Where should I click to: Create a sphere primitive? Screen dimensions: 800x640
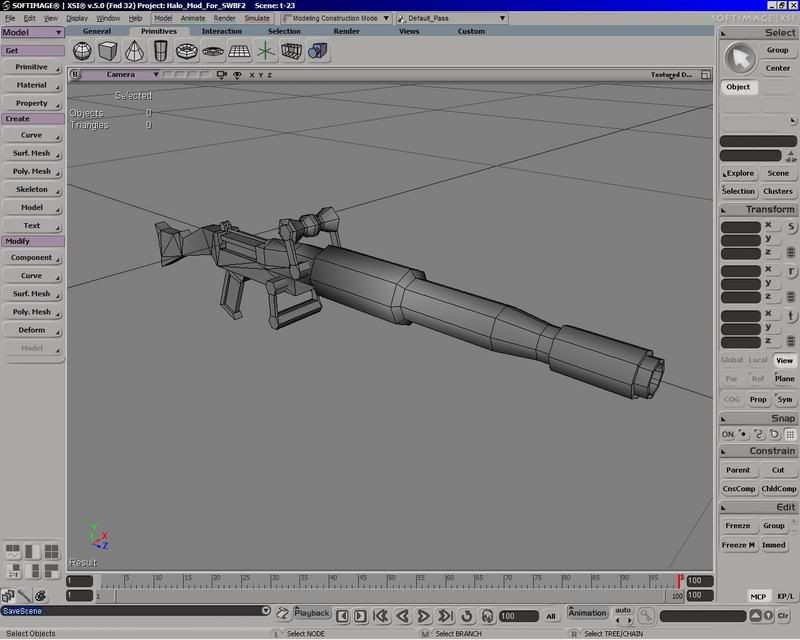(x=82, y=51)
